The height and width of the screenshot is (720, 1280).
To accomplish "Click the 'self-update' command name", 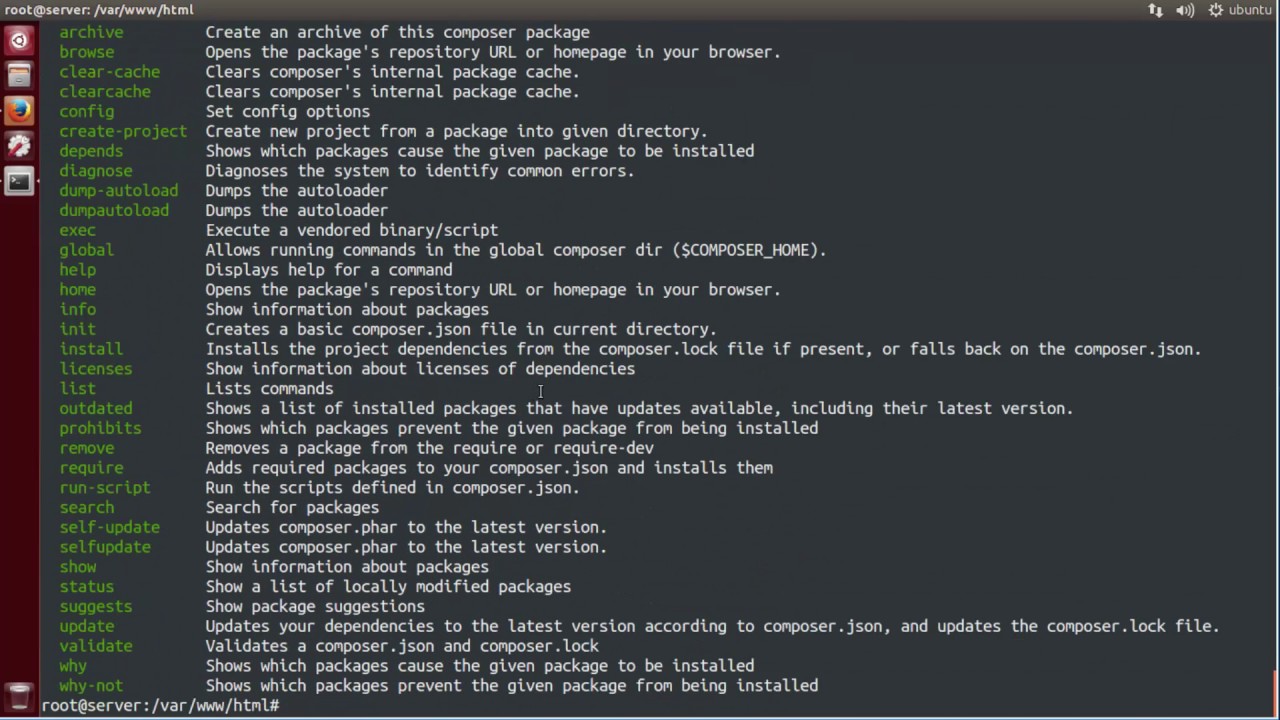I will coord(109,527).
